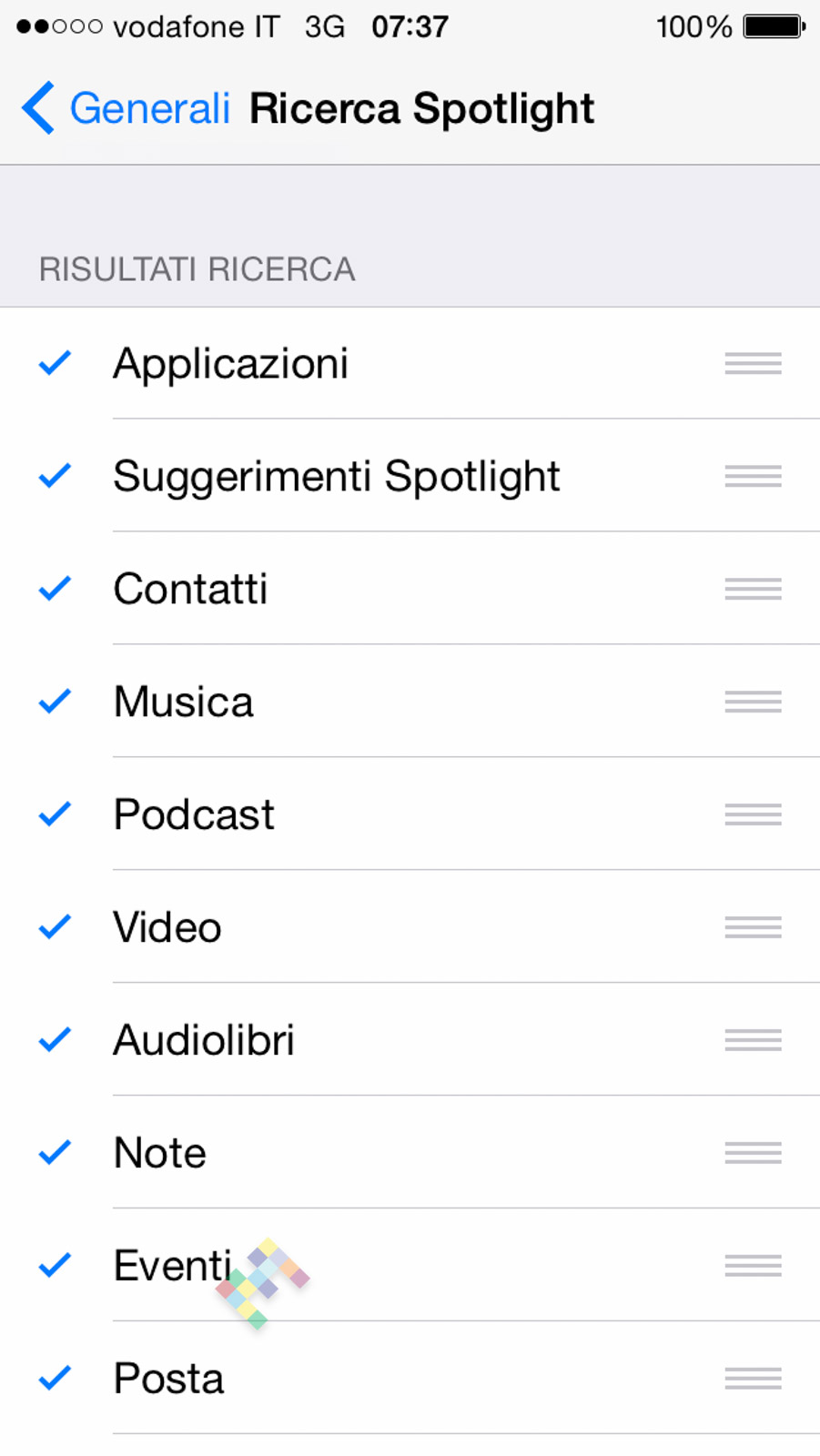Tap the drag handle on Posta row
The image size is (820, 1456).
point(753,1379)
